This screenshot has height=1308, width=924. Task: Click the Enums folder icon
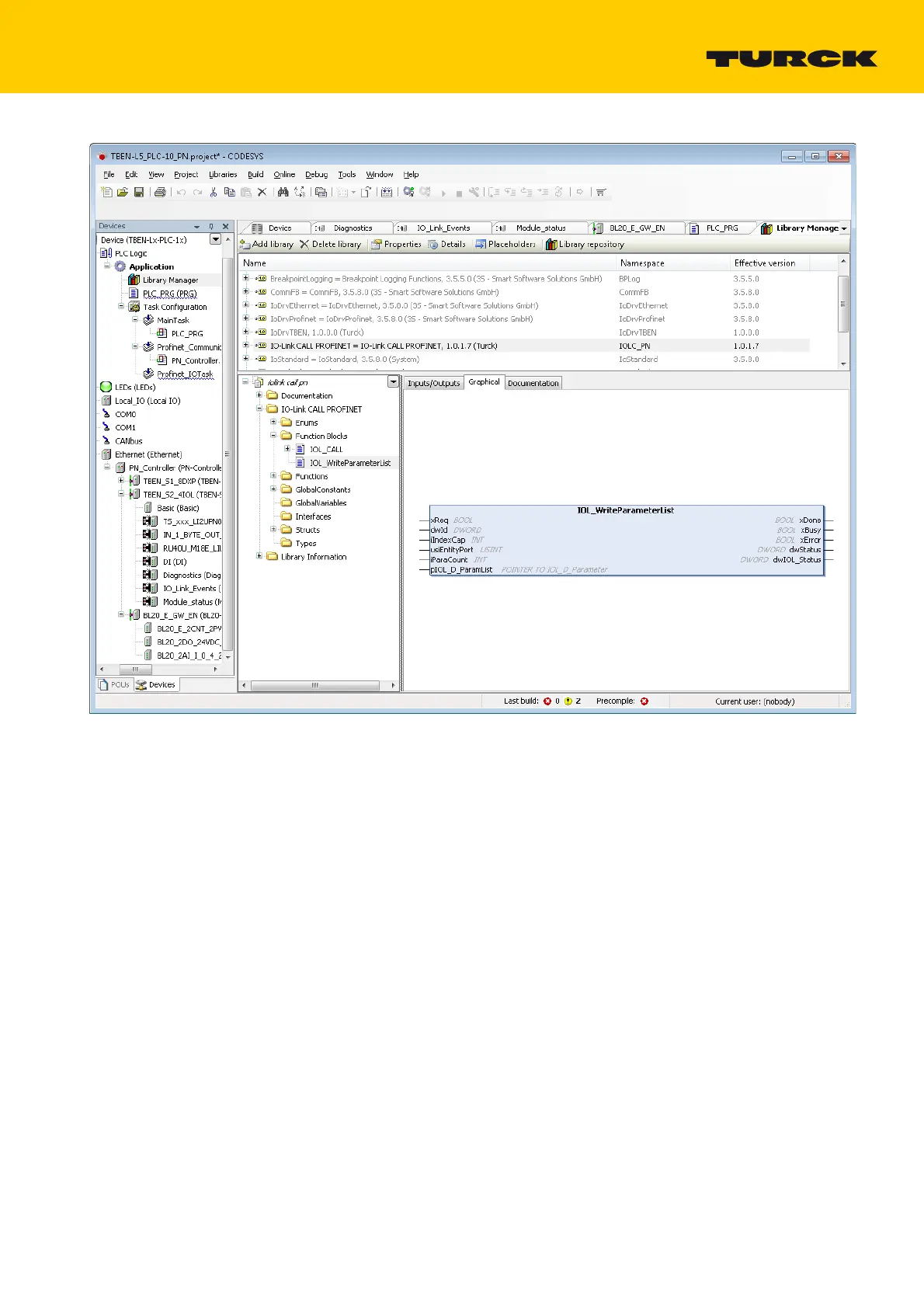pyautogui.click(x=287, y=423)
